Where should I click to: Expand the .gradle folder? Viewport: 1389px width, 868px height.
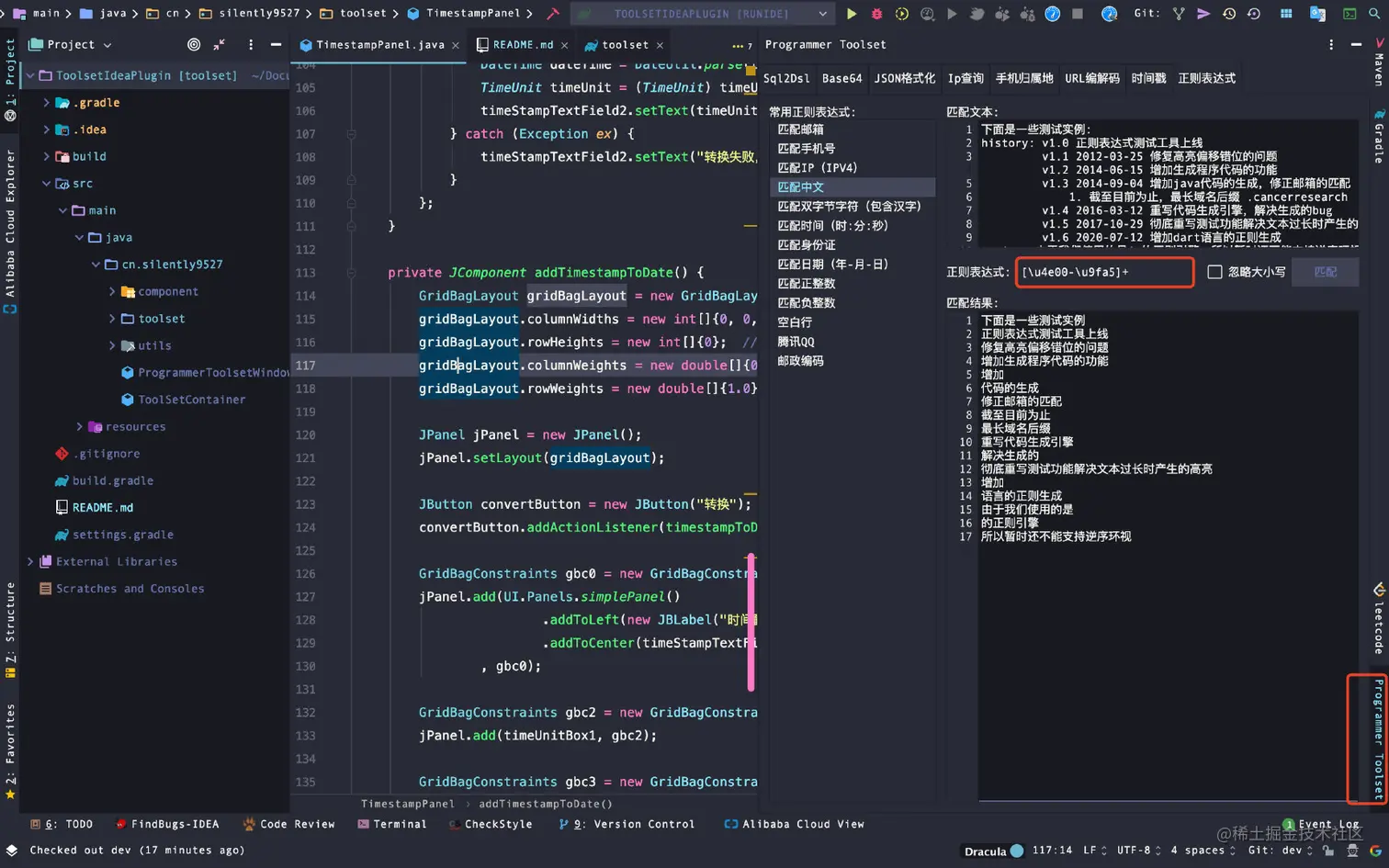47,103
